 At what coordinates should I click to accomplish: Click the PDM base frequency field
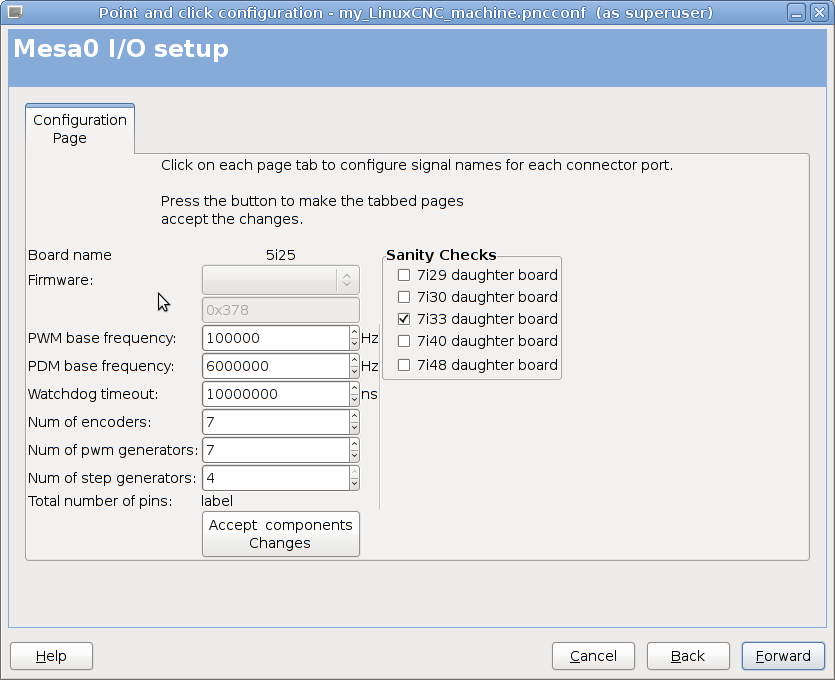[276, 366]
